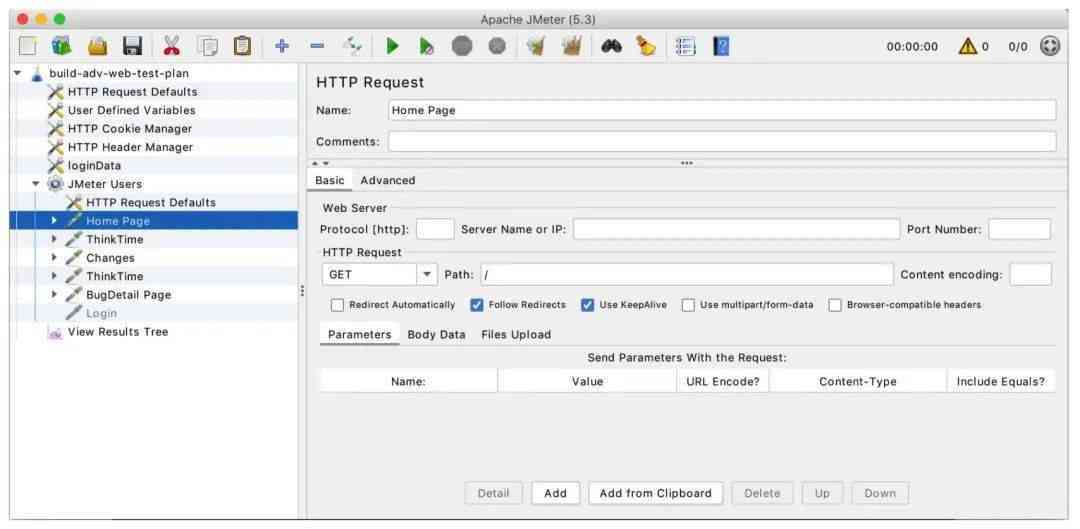Select the Files Upload tab
The width and height of the screenshot is (1080, 529).
click(x=516, y=335)
